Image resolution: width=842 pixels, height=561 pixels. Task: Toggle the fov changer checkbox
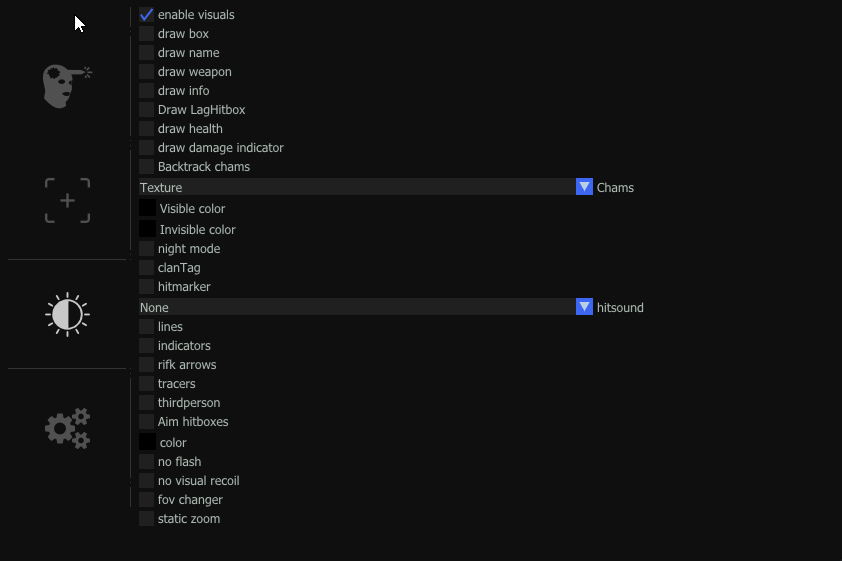pos(147,500)
